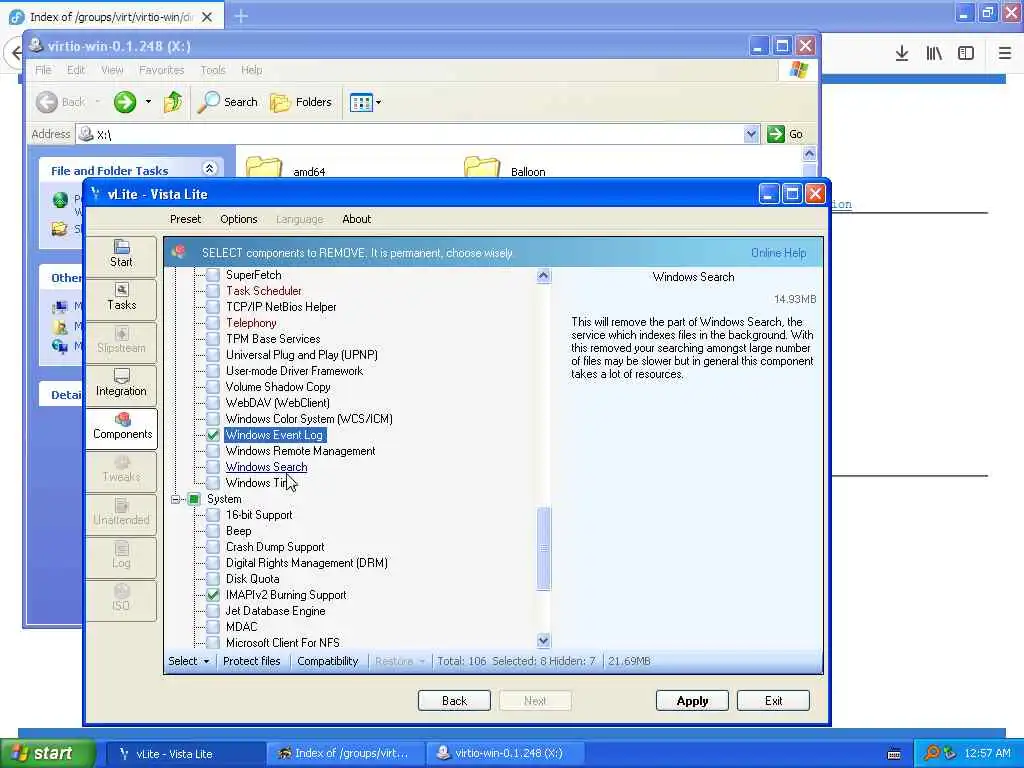The height and width of the screenshot is (768, 1024).
Task: Open the Options menu in vLite
Action: [238, 219]
